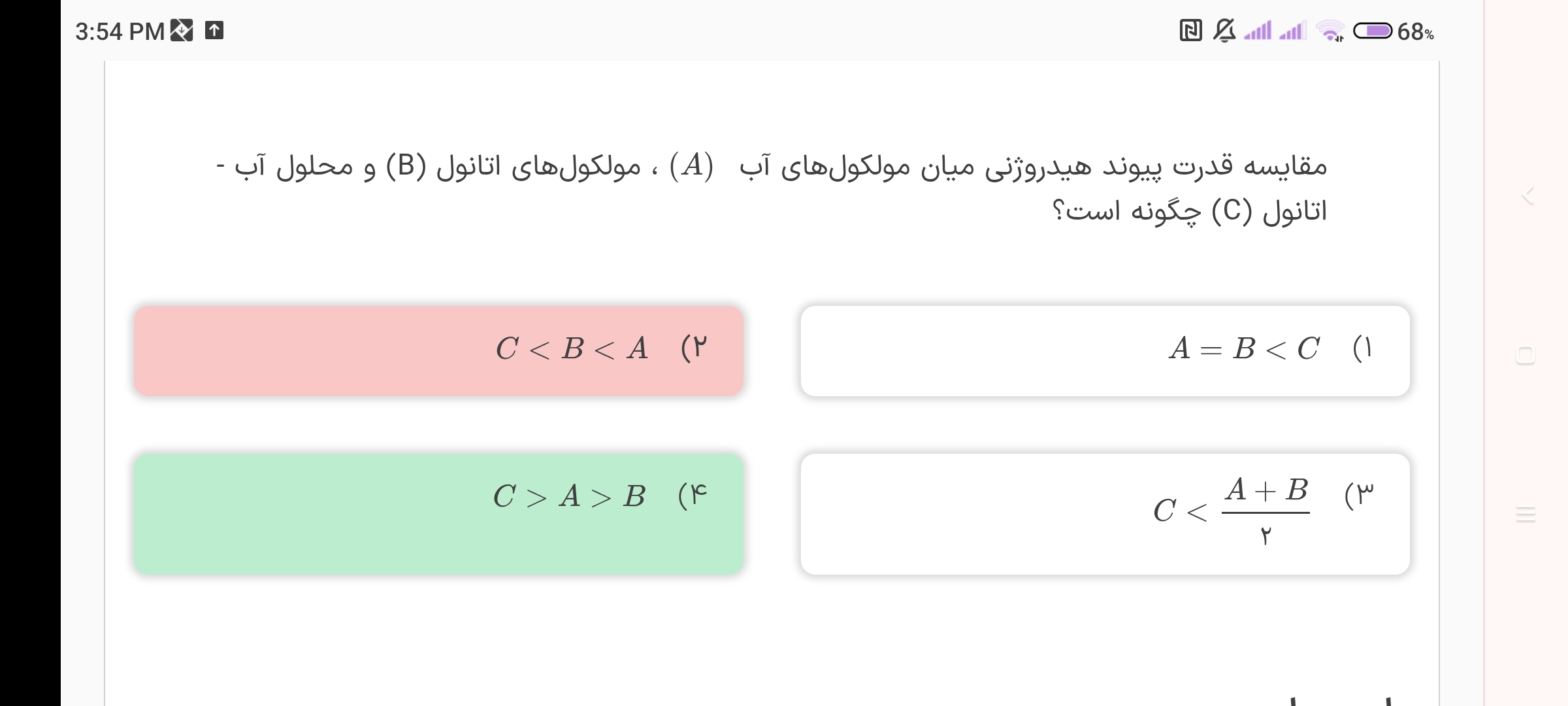The height and width of the screenshot is (706, 1568).
Task: Select answer option 1 "A = B < C"
Action: tap(1105, 350)
